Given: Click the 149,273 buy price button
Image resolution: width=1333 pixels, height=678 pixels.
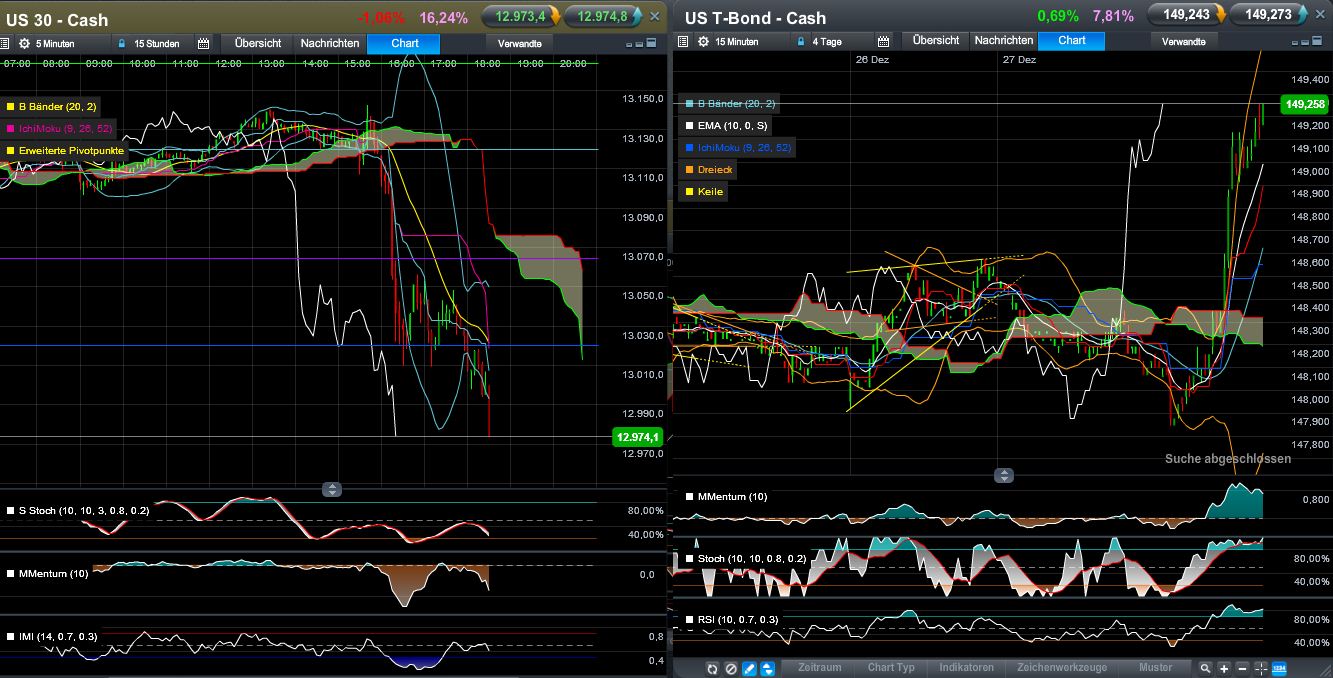Looking at the screenshot, I should [x=1269, y=15].
